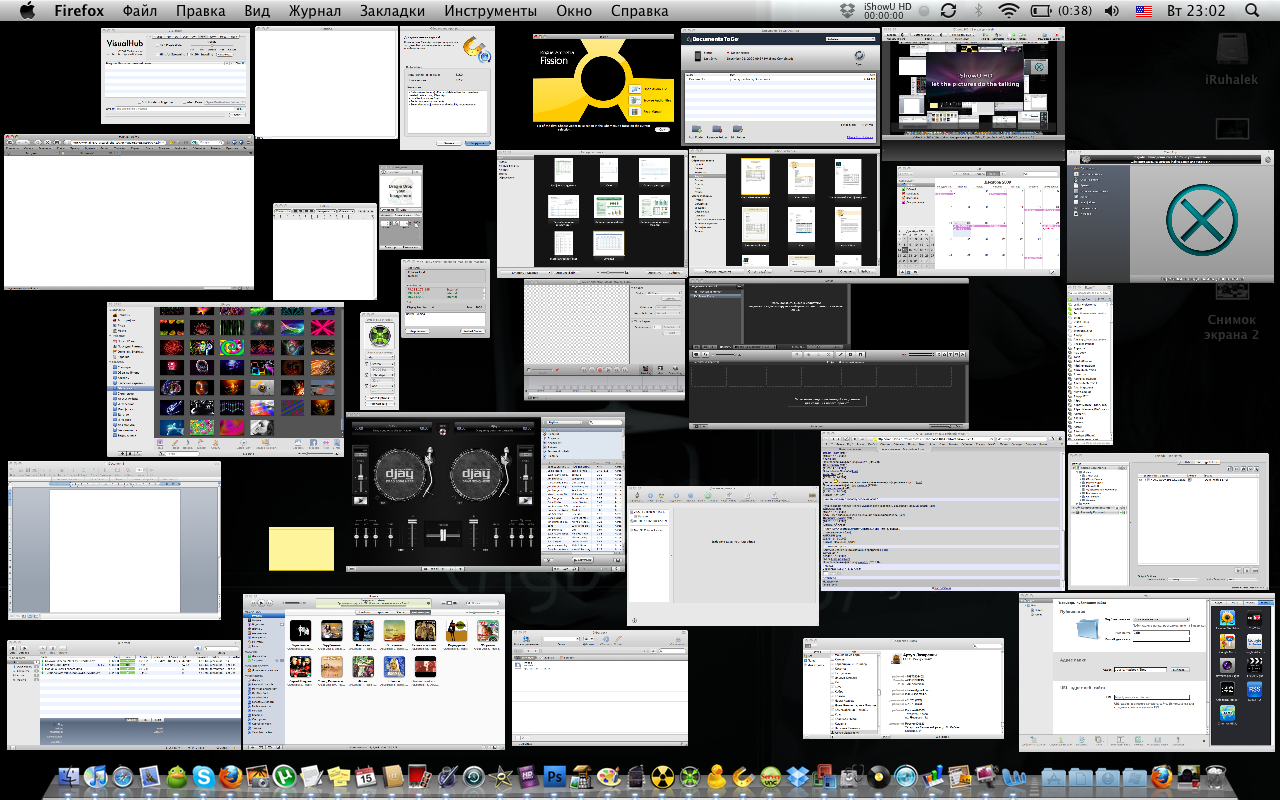Open the Закладки menu
Screen dimensions: 1280x800
391,11
